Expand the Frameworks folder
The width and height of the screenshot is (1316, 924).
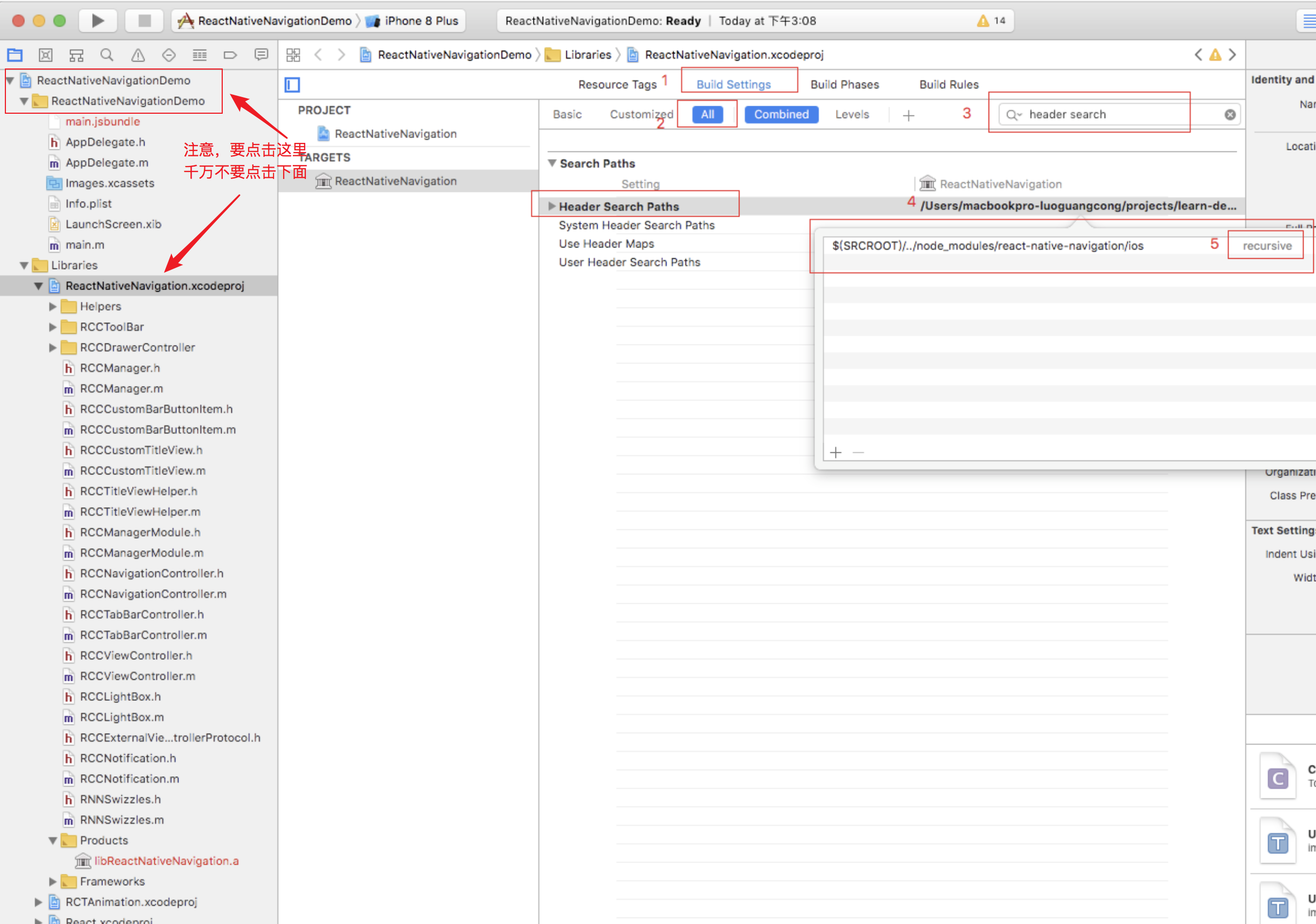53,881
